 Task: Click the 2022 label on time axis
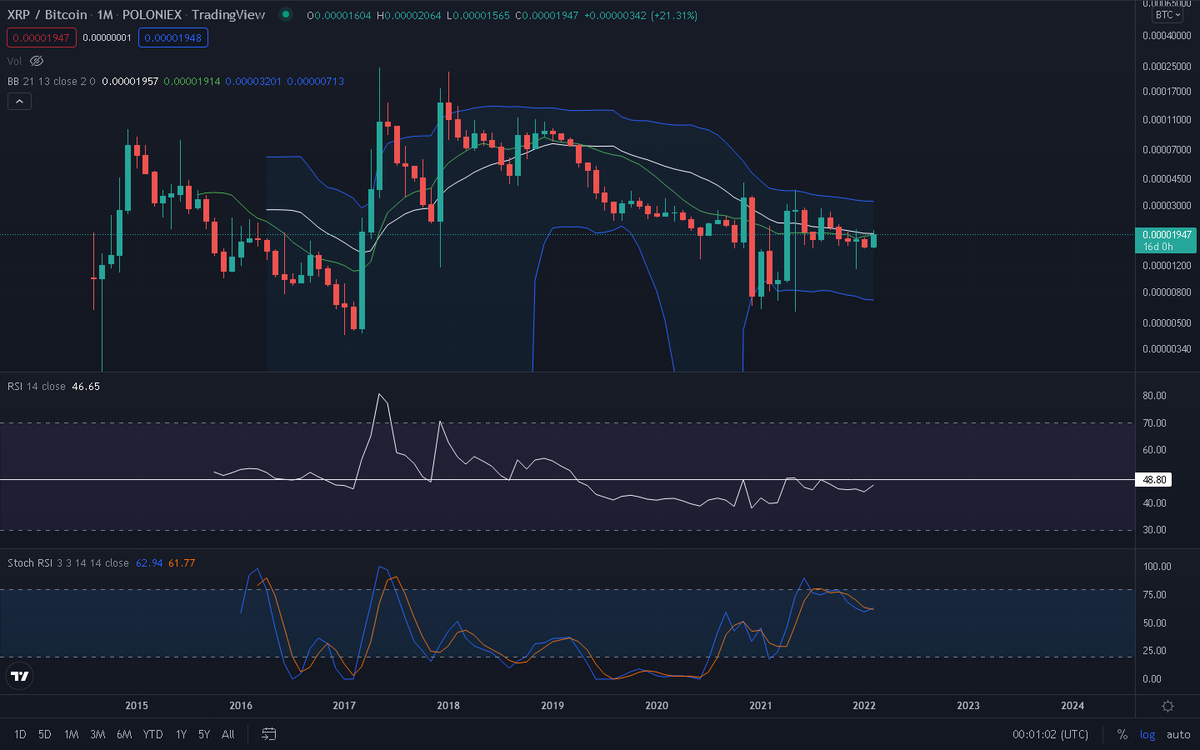tap(865, 705)
